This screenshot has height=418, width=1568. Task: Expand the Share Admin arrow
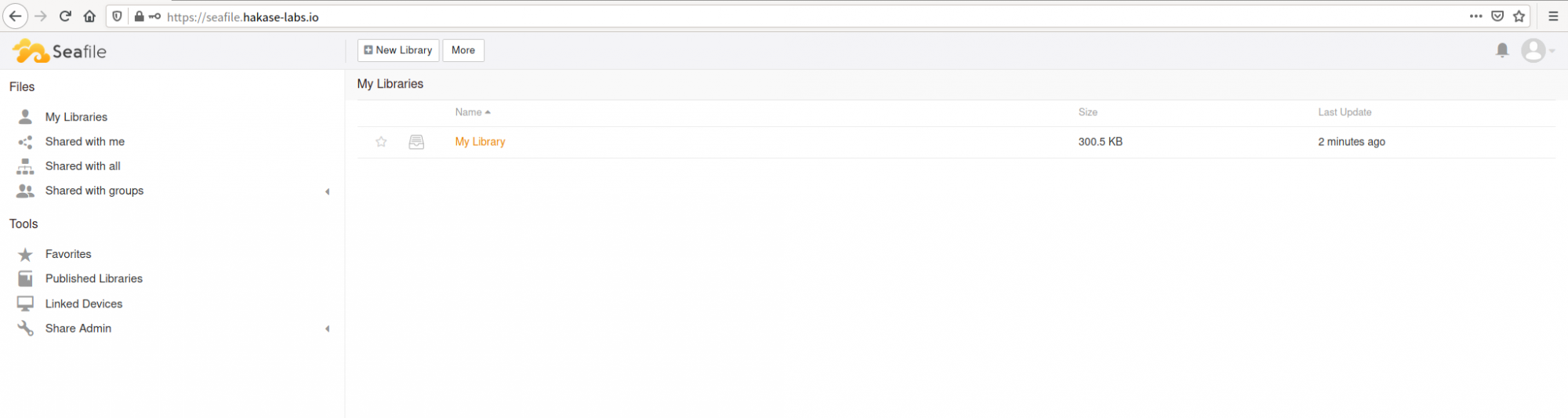[328, 329]
